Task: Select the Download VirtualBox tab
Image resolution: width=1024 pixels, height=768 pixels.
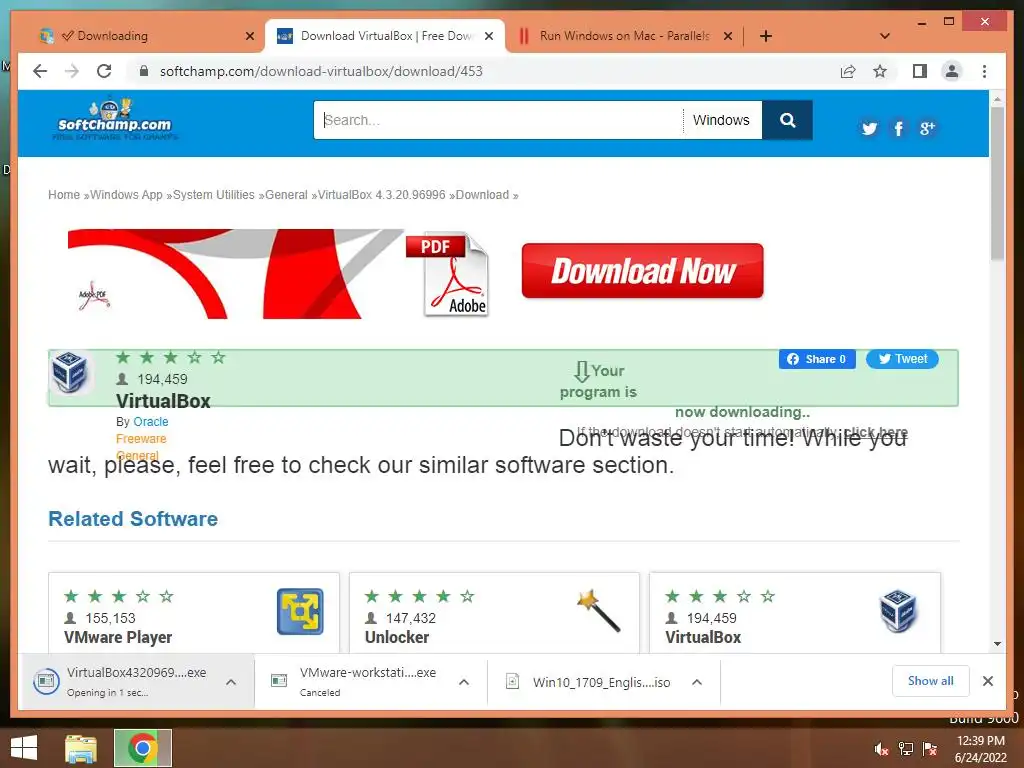Action: coord(385,36)
